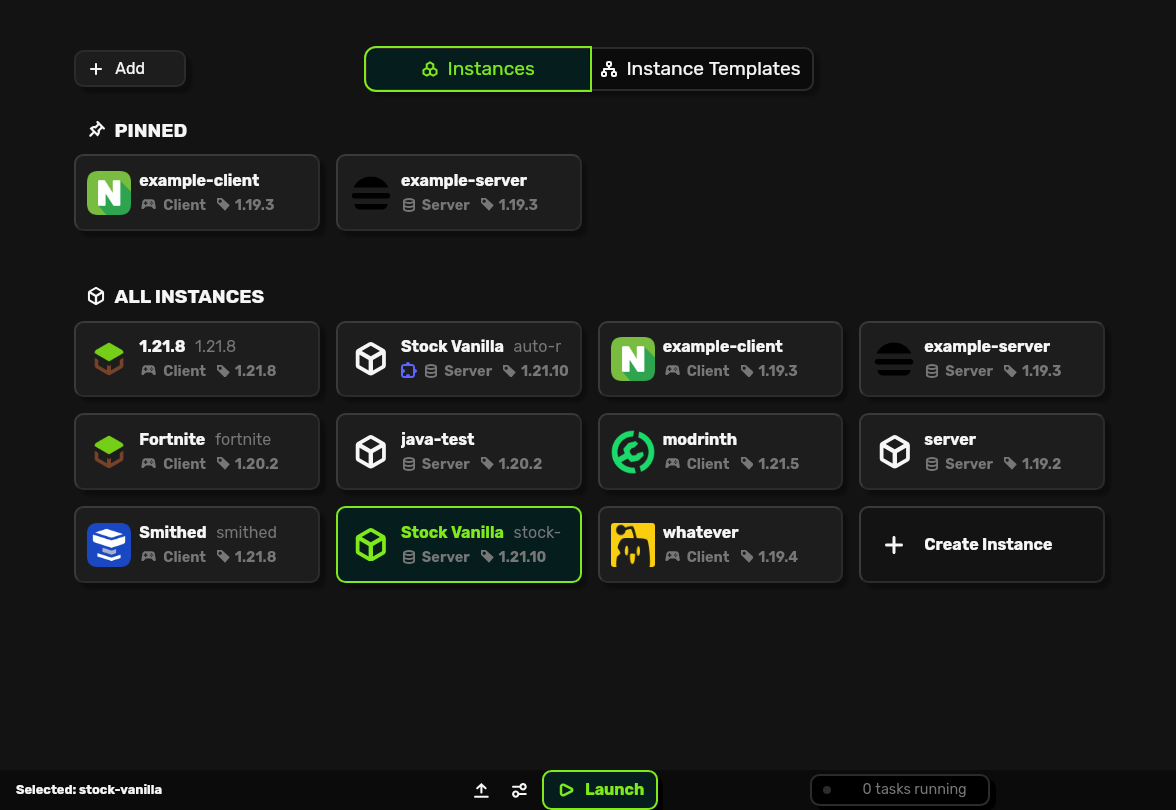Click the yellow creature icon on whatever instance
This screenshot has width=1176, height=810.
click(x=632, y=544)
